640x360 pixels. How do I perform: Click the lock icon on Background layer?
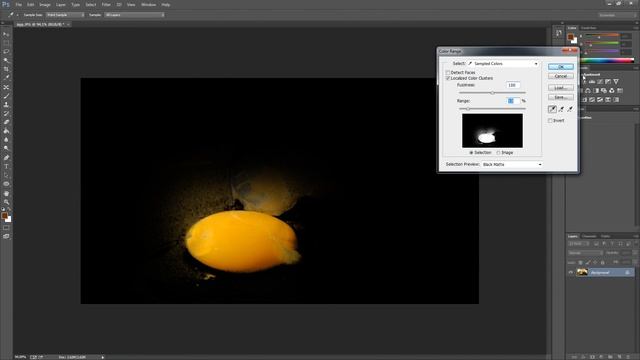(627, 272)
